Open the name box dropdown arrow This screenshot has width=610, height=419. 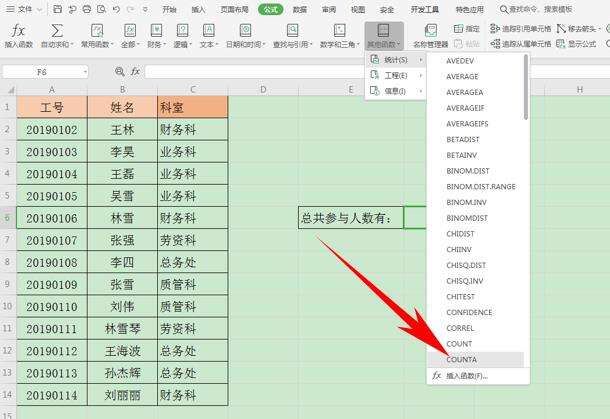coord(85,72)
